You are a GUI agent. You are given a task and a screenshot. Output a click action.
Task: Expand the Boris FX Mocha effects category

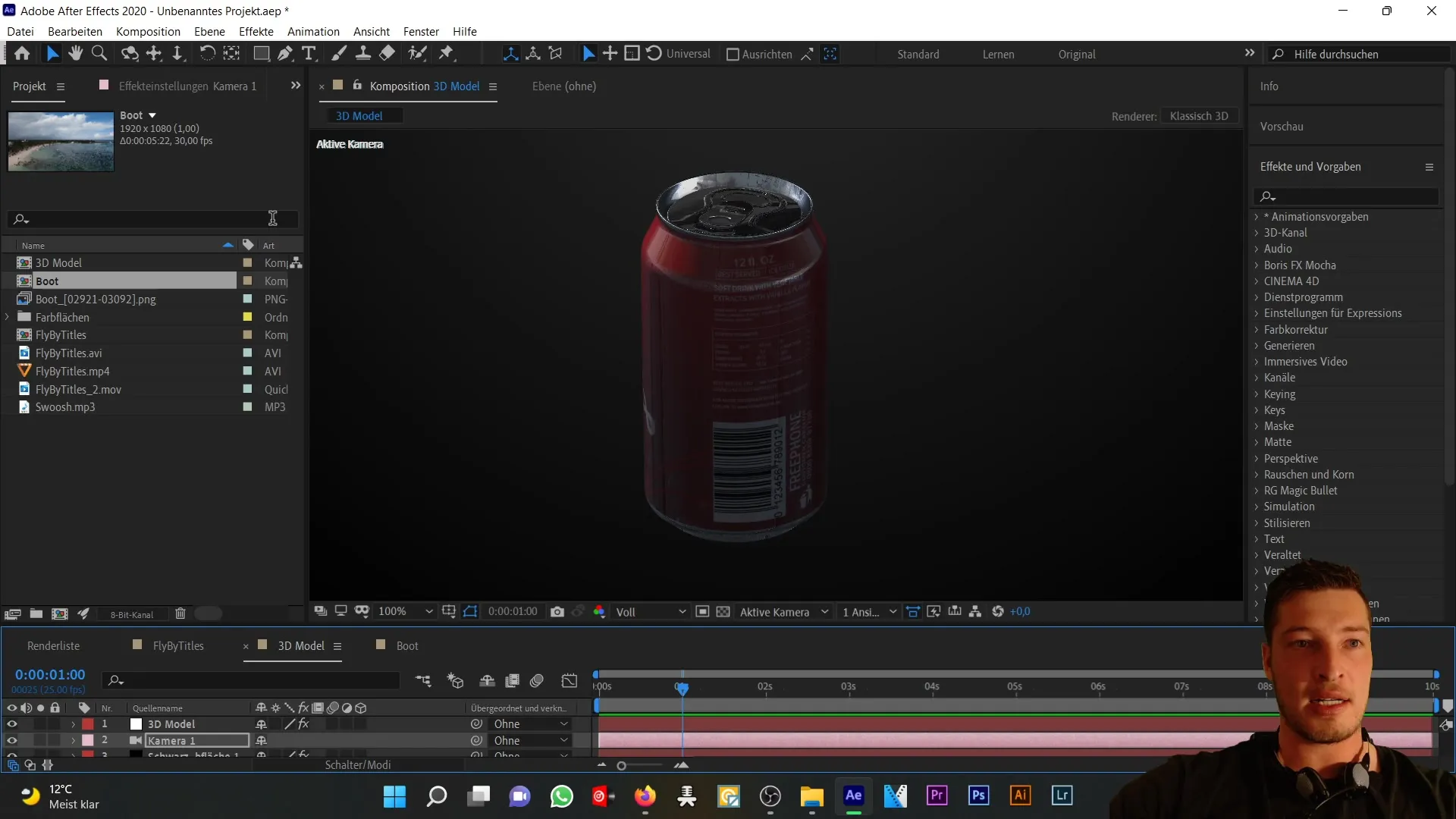click(x=1257, y=265)
